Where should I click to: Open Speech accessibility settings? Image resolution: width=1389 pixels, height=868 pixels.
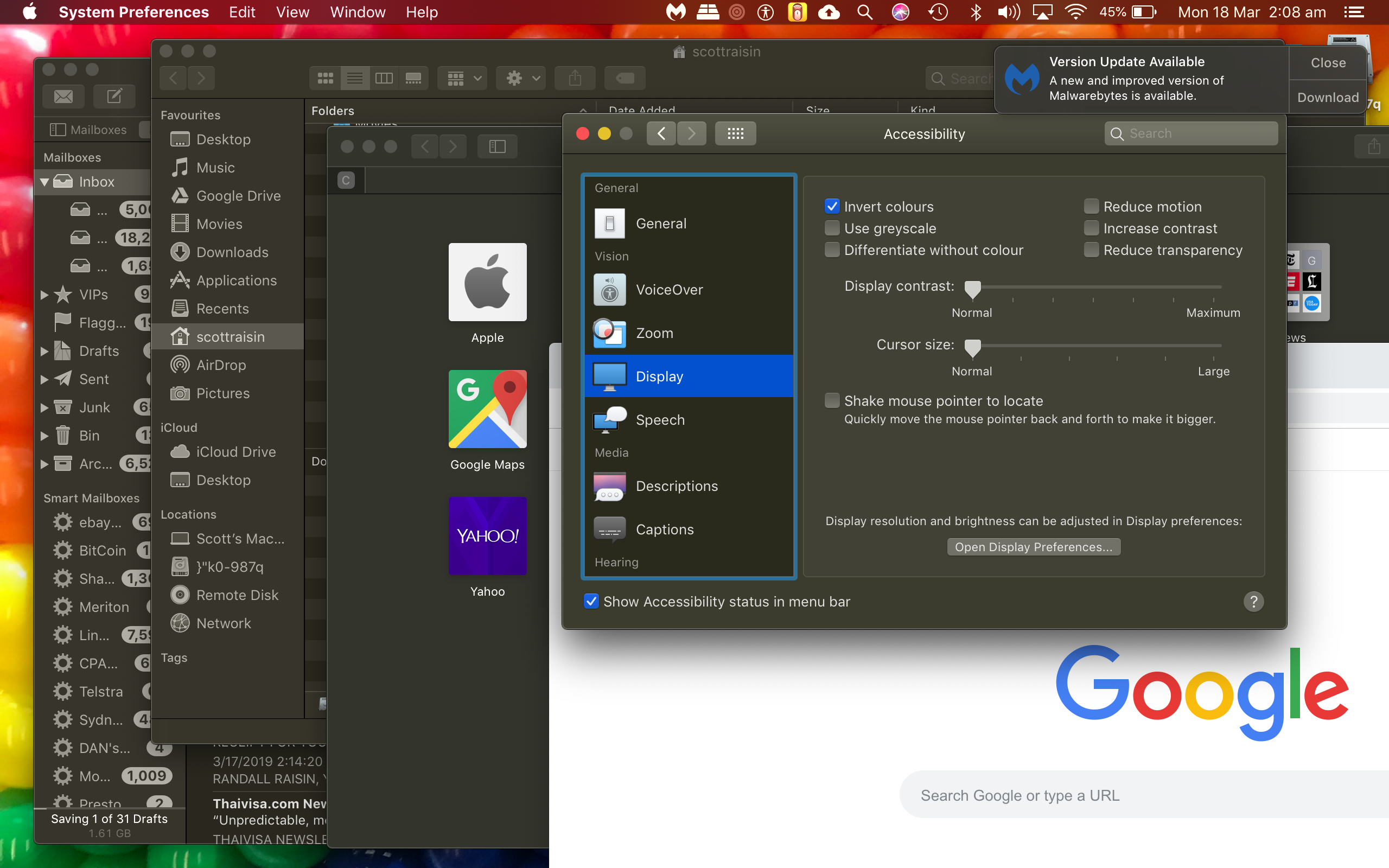pos(660,420)
